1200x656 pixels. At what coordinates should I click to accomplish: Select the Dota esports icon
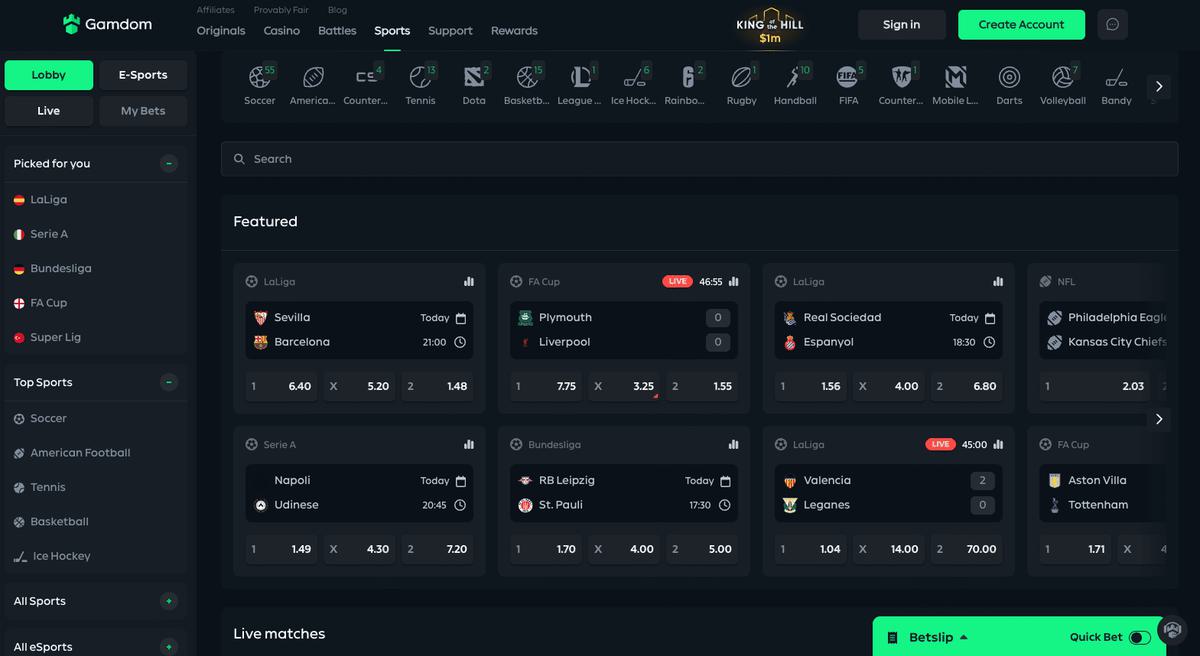tap(474, 78)
